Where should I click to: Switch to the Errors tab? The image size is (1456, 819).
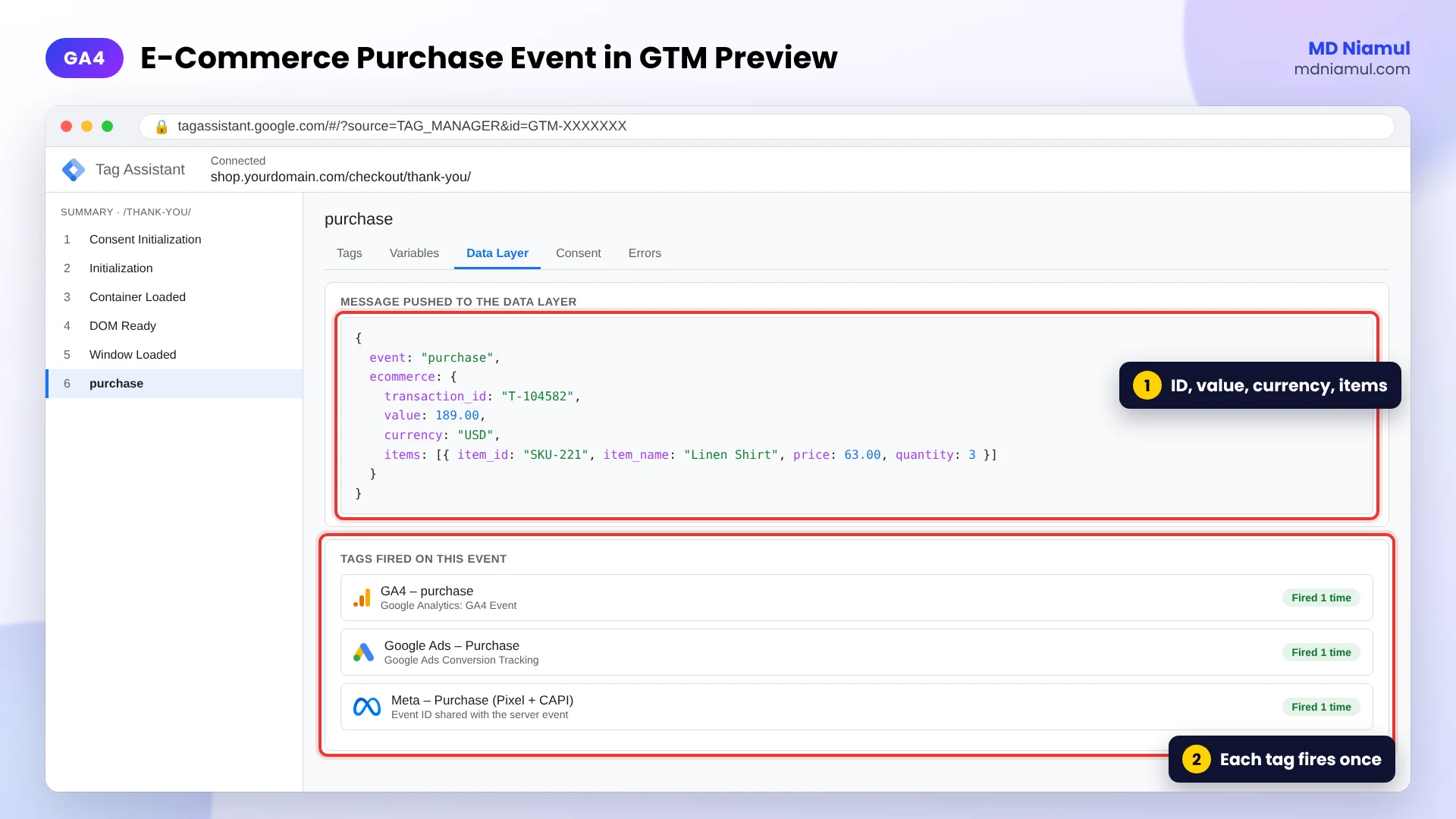645,253
